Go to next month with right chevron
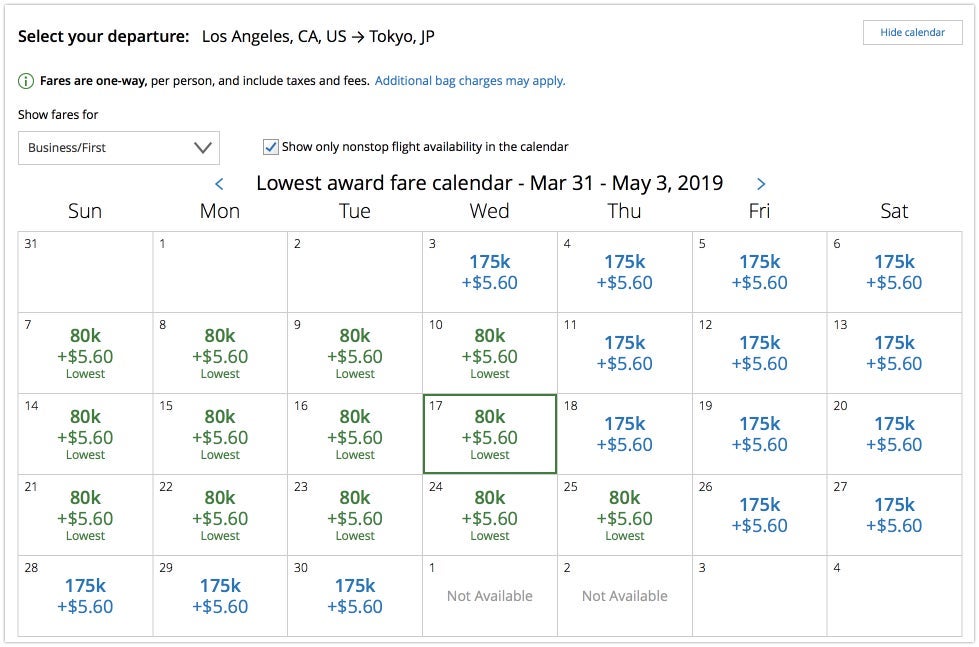Screen dimensions: 979x647 tap(761, 184)
